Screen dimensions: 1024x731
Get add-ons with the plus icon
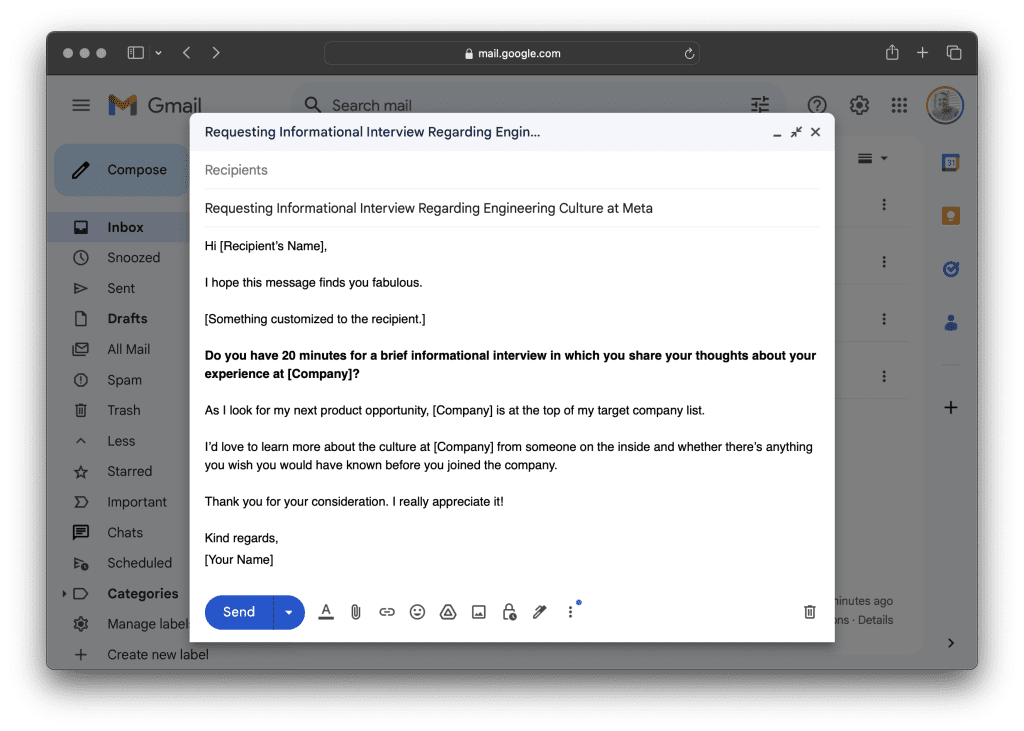click(951, 408)
